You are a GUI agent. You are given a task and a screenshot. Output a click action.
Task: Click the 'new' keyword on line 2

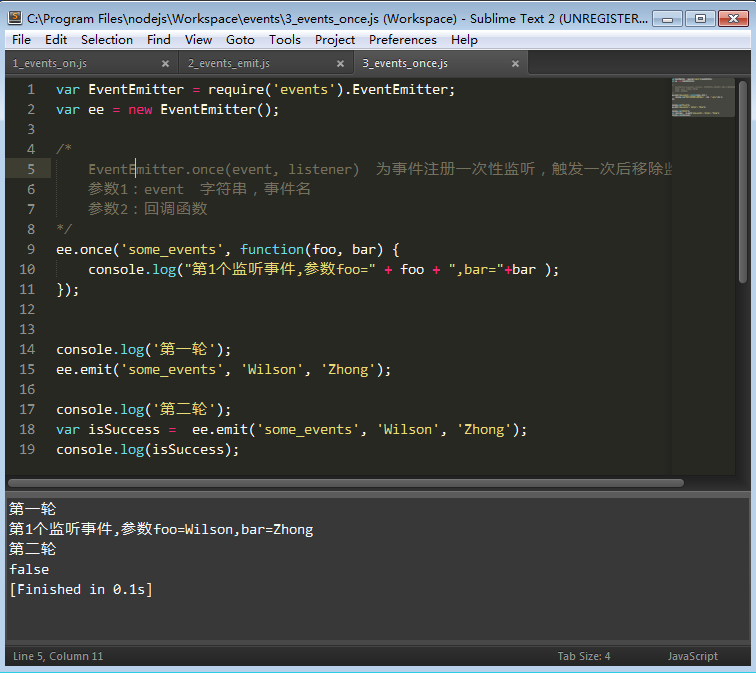click(x=140, y=110)
